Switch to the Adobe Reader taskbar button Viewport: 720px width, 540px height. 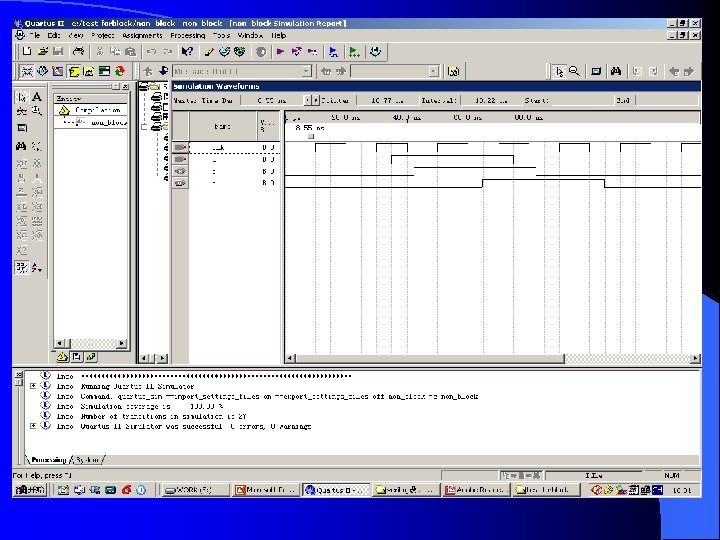click(476, 490)
